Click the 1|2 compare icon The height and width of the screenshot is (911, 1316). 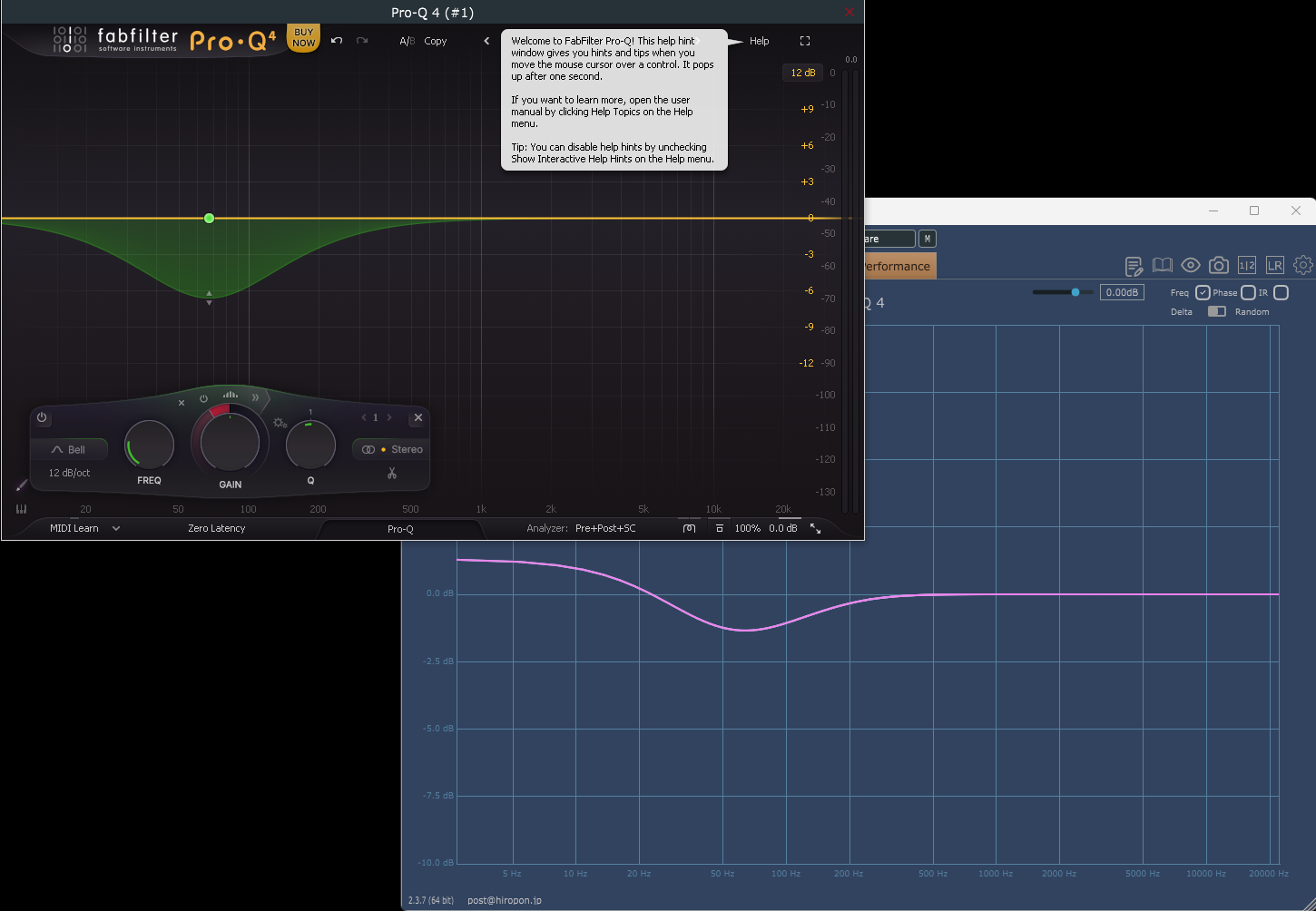click(x=1247, y=265)
